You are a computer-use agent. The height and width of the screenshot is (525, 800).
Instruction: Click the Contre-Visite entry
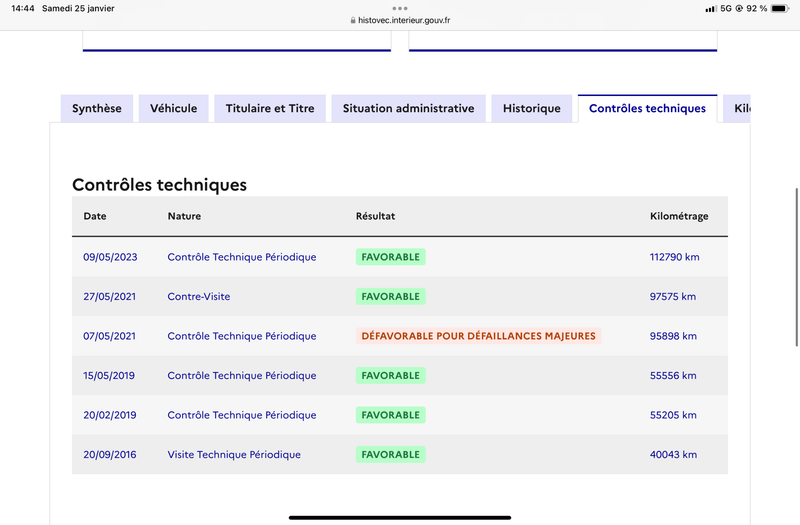tap(198, 296)
